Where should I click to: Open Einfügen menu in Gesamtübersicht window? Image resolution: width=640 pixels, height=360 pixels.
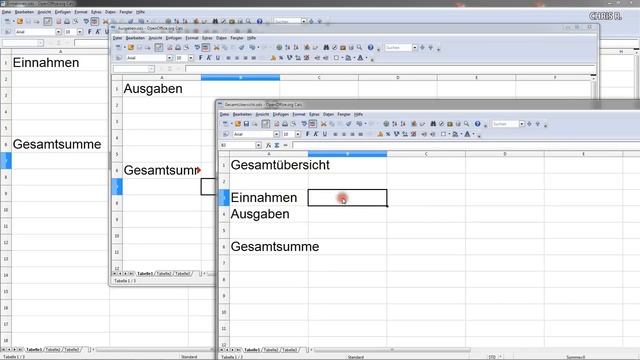pyautogui.click(x=280, y=114)
